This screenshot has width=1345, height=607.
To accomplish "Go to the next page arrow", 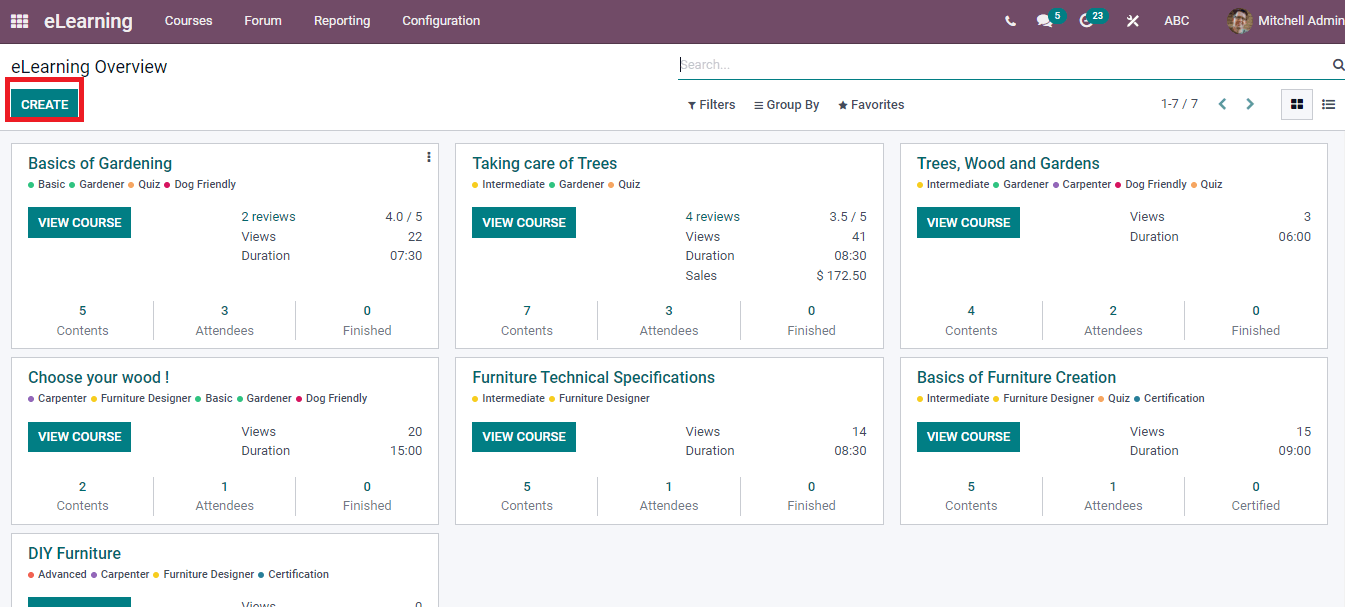I will [1250, 103].
